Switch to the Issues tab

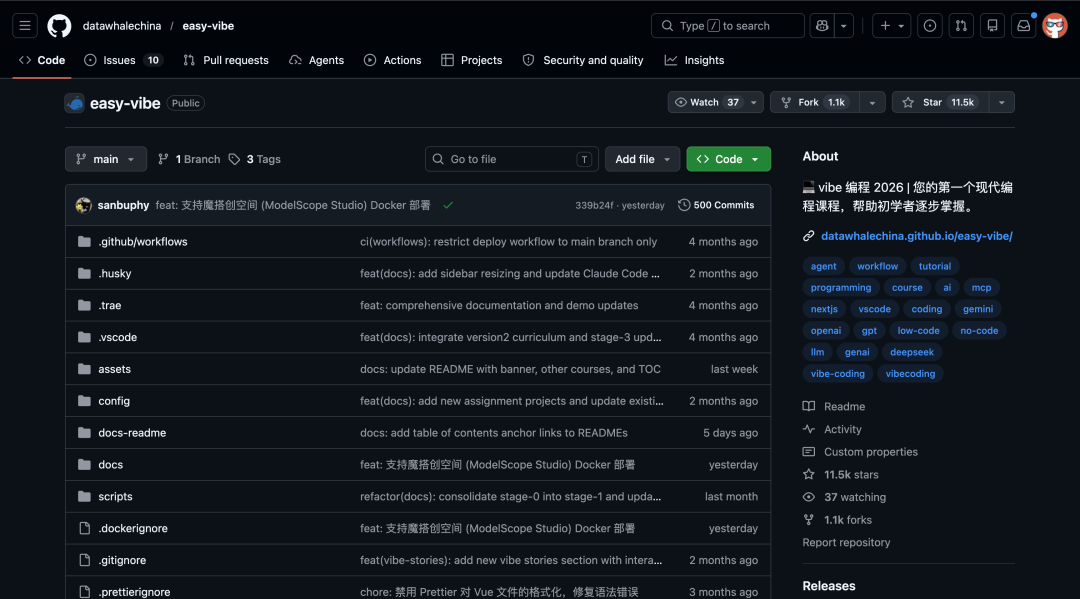coord(123,61)
